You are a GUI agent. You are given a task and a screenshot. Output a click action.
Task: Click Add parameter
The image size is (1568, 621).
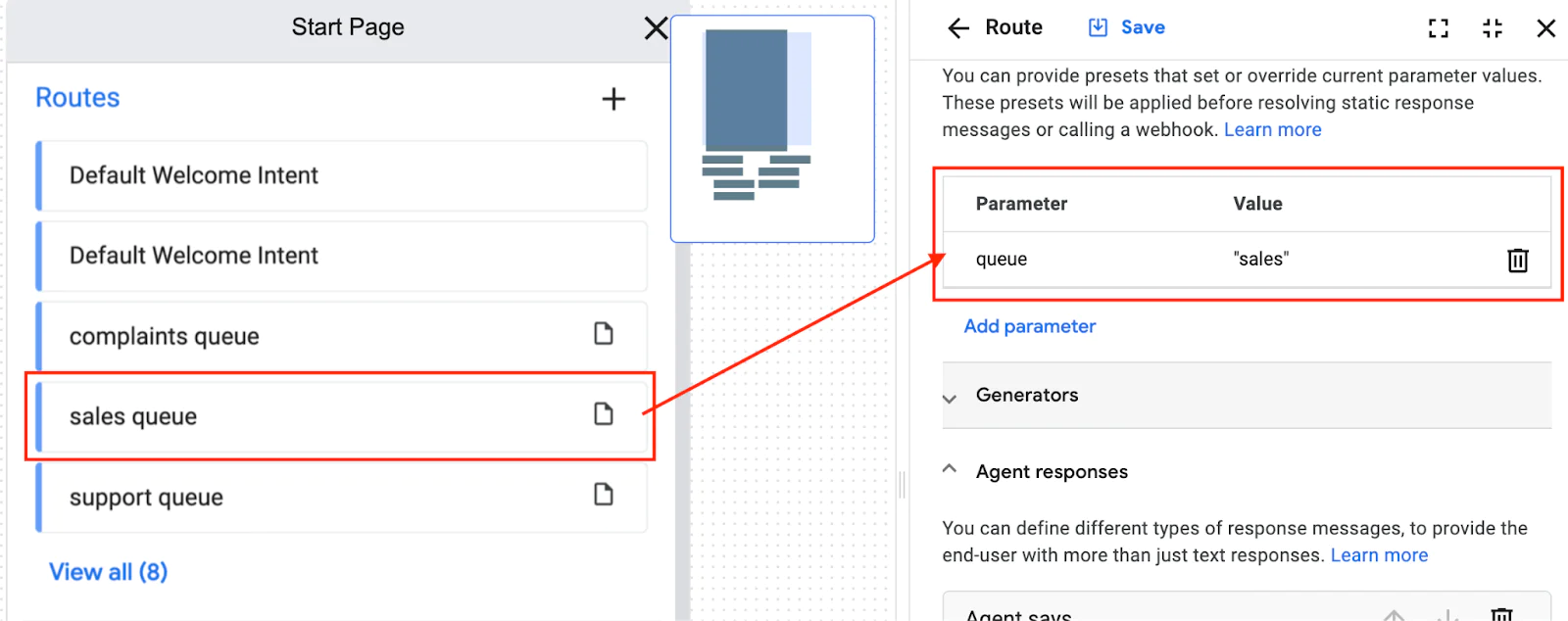click(1030, 326)
